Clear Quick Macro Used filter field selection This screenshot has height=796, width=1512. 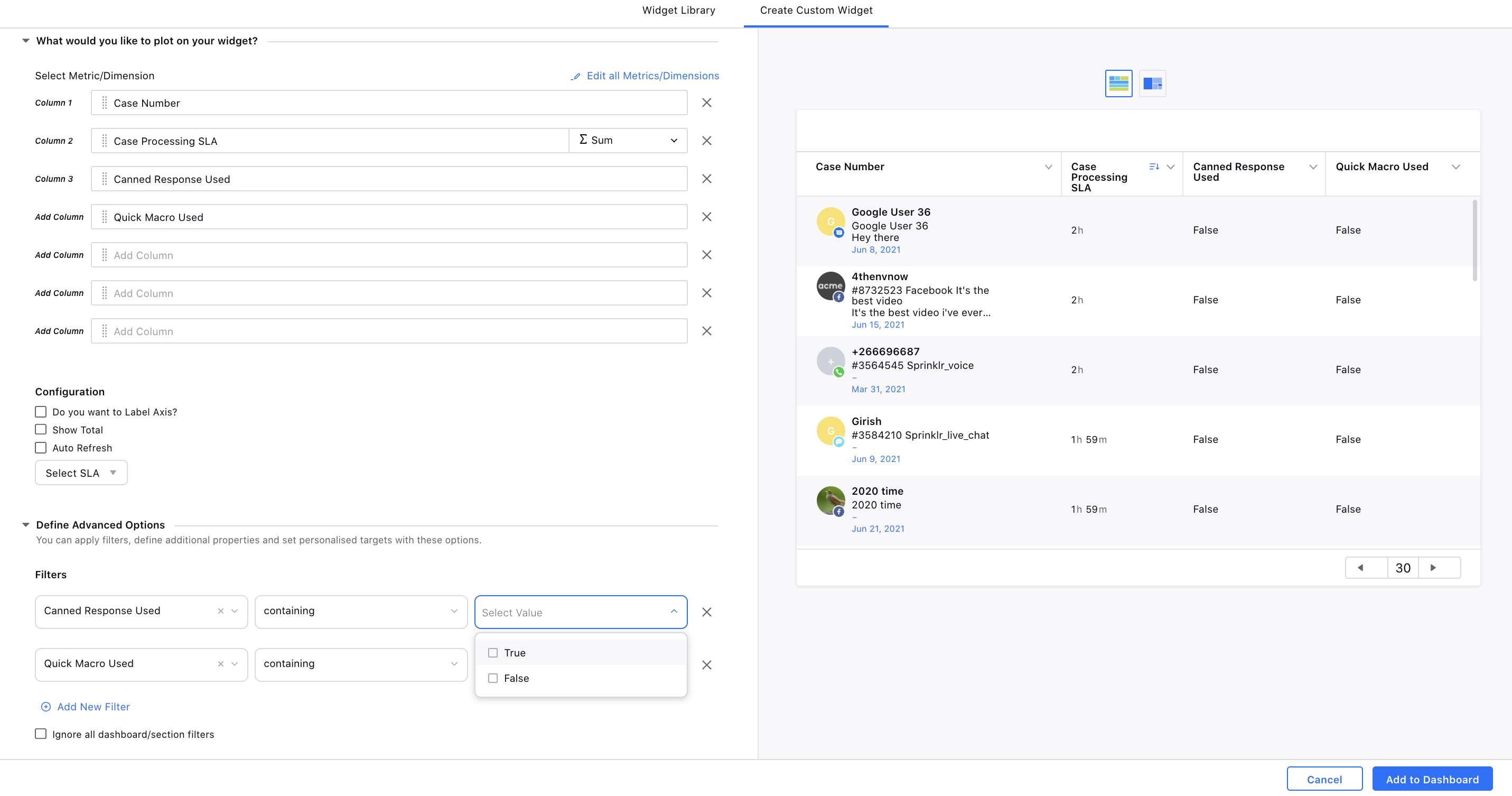click(221, 664)
